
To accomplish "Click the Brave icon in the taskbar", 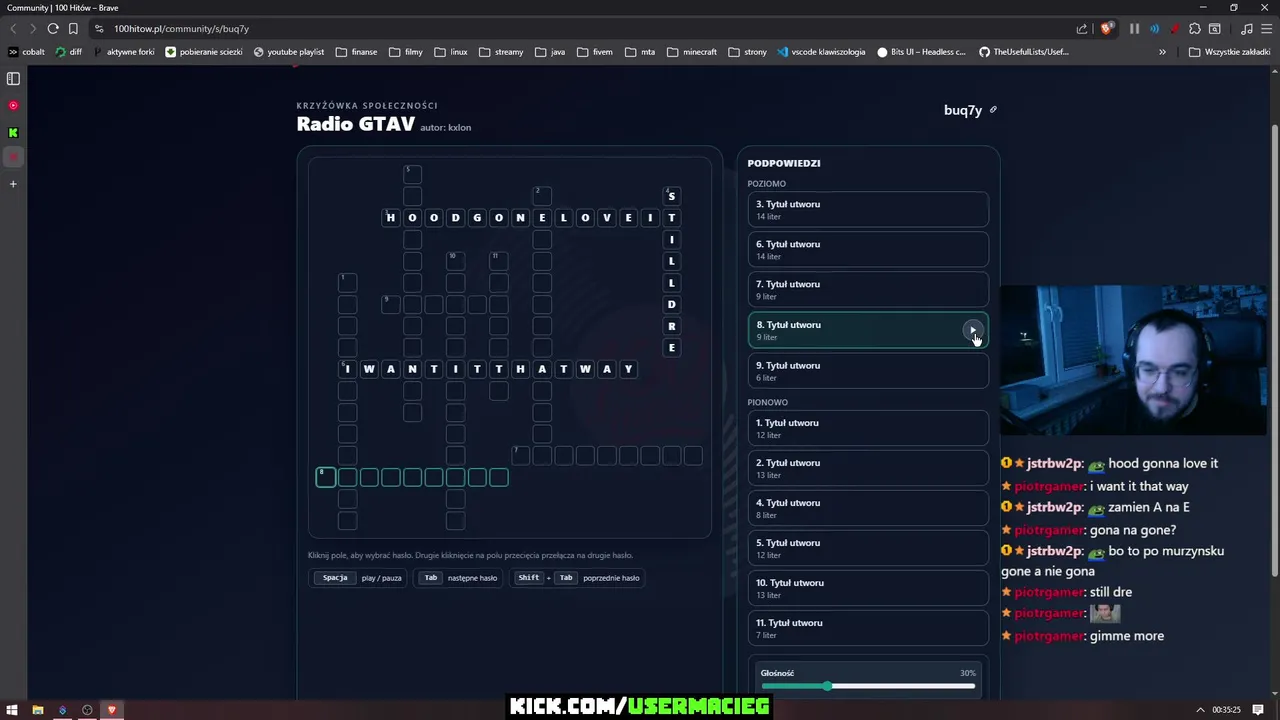I will pos(112,710).
